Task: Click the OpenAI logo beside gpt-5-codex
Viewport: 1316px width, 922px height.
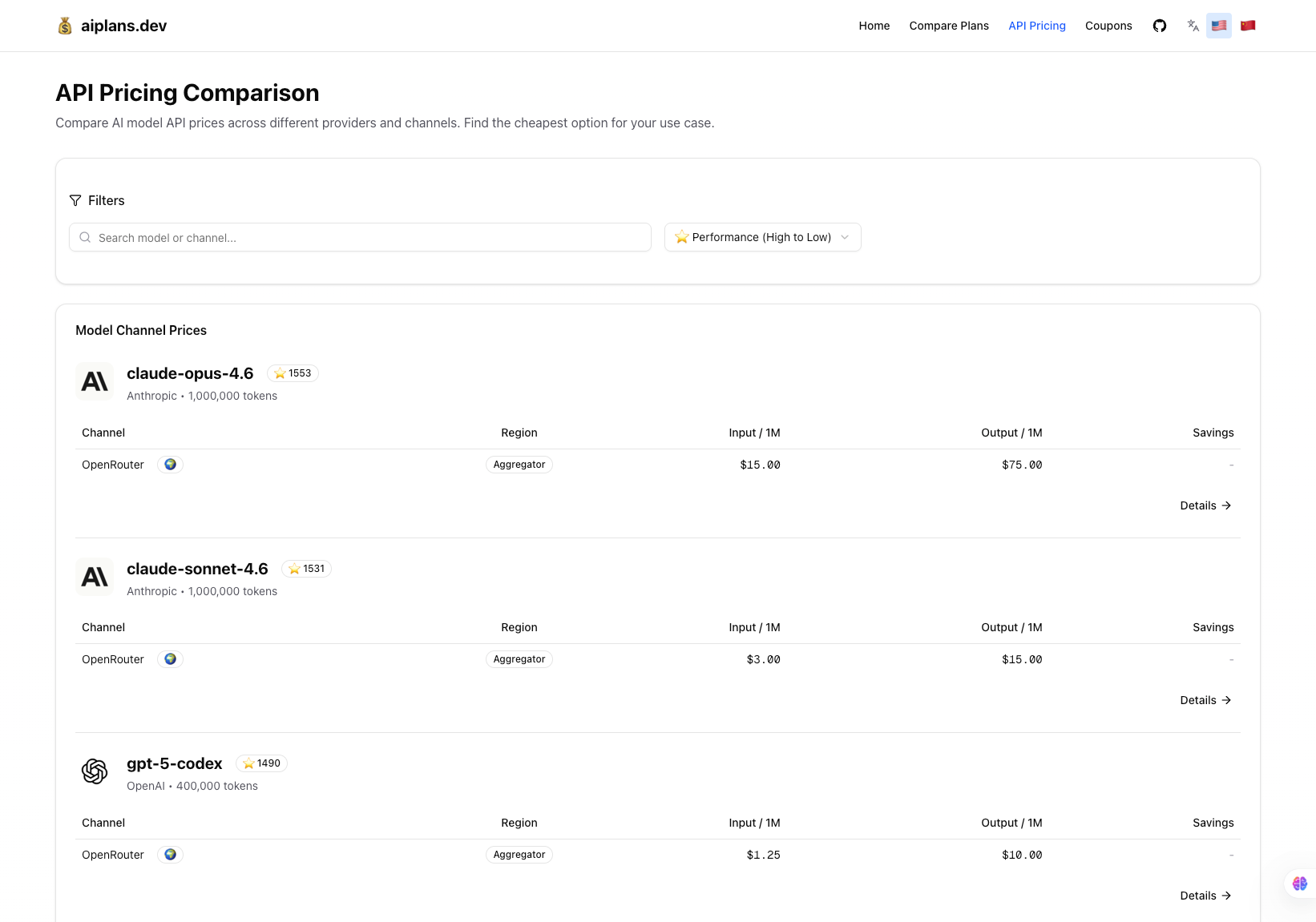Action: (x=95, y=771)
